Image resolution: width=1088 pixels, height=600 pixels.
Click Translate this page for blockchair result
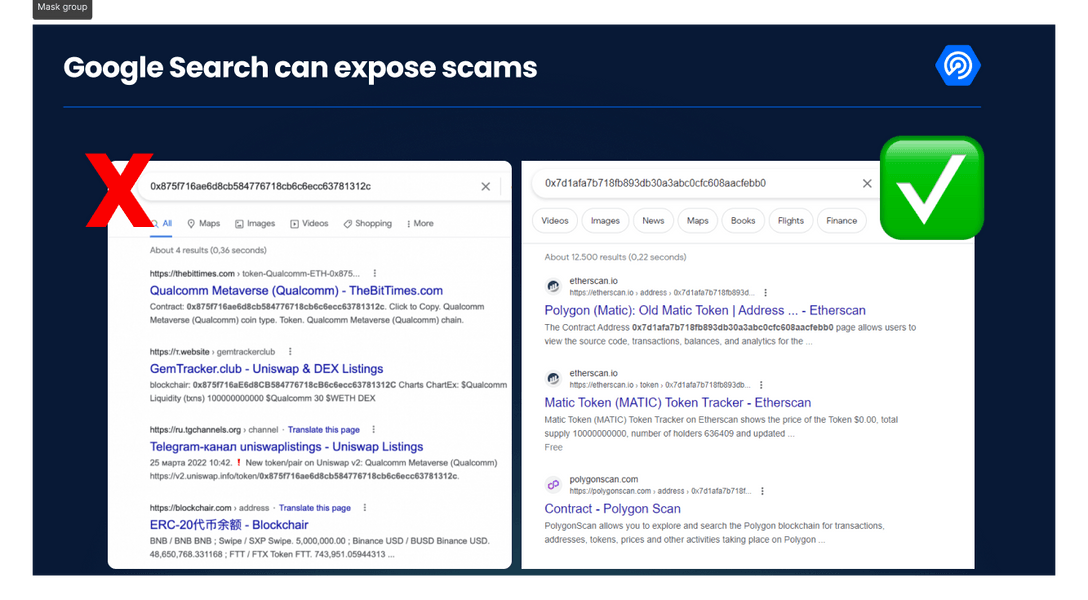pos(314,508)
